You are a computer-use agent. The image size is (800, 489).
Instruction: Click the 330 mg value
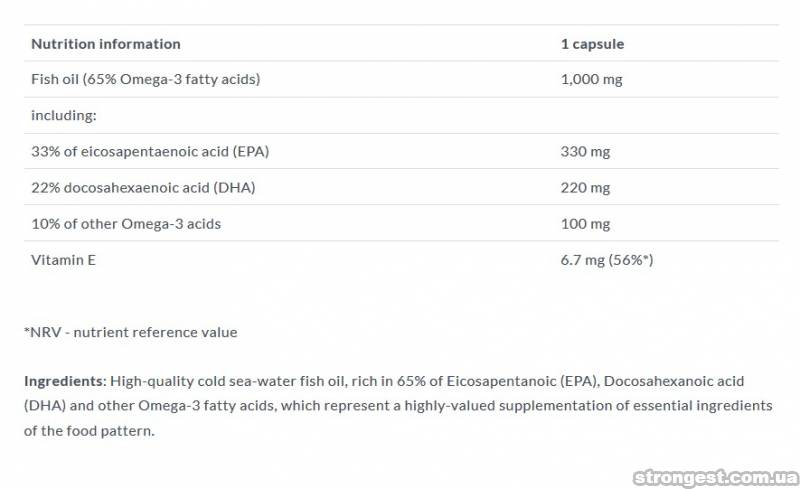585,152
